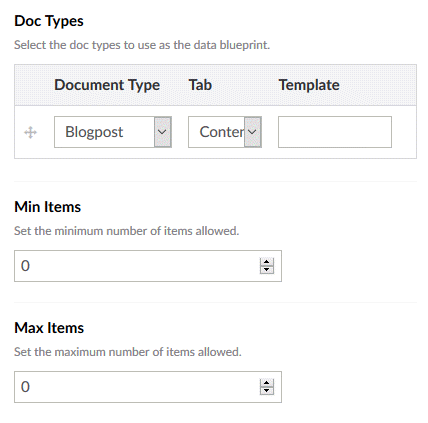The height and width of the screenshot is (423, 428).
Task: Expand the Content tab dropdown
Action: click(x=225, y=132)
